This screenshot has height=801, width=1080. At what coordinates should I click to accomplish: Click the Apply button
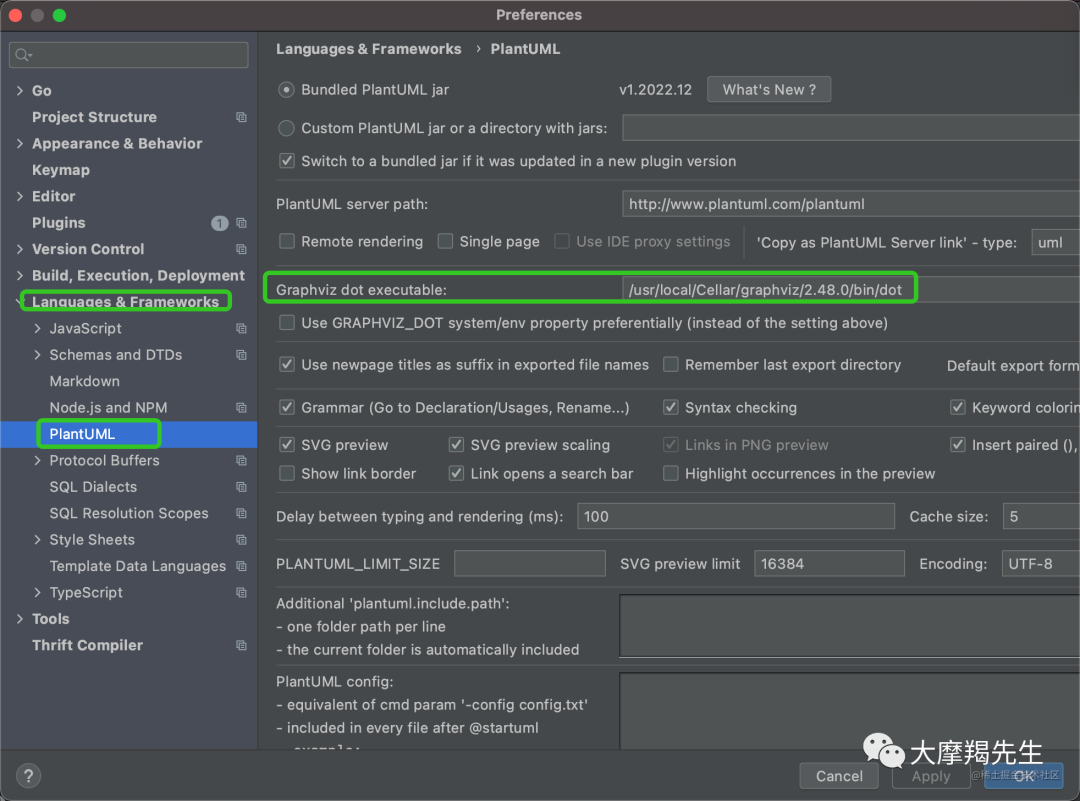point(931,776)
